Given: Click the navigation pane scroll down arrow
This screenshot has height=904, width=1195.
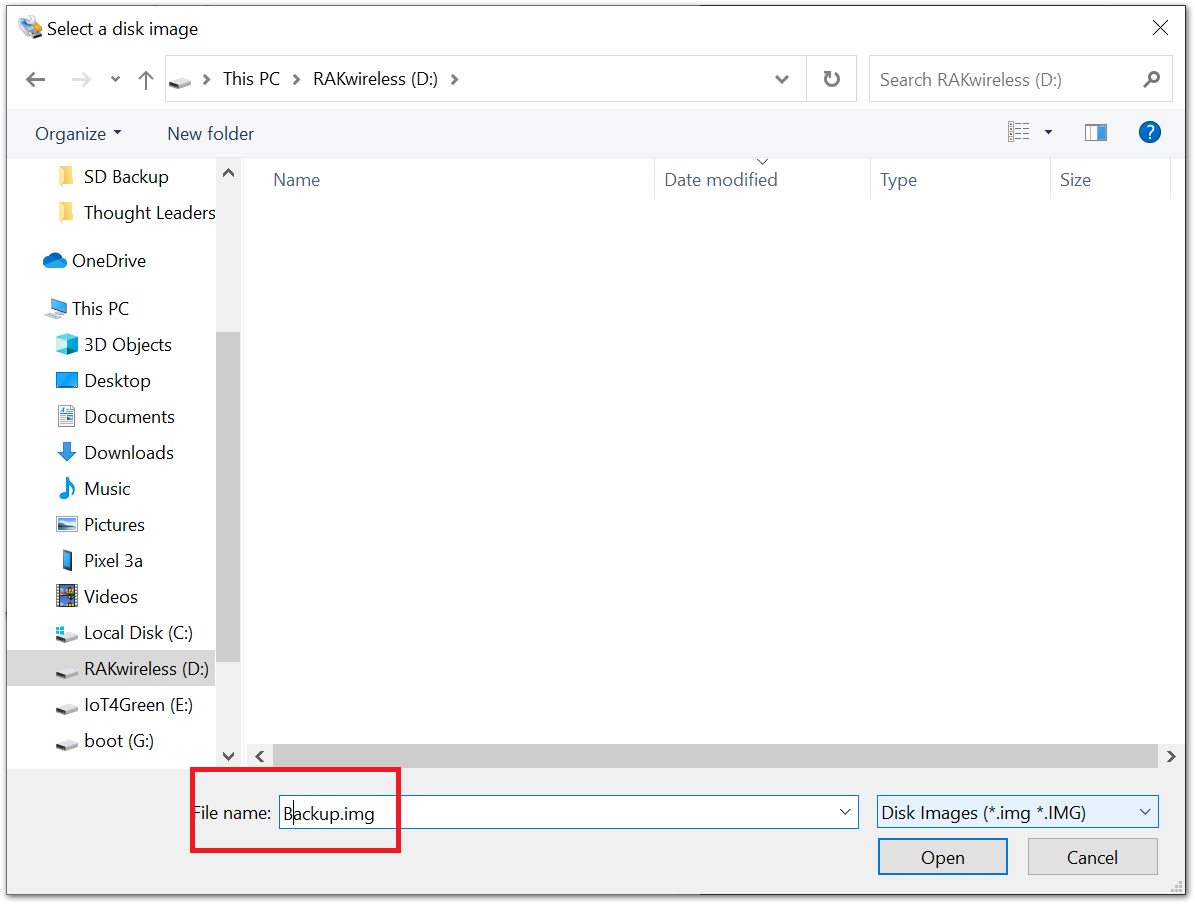Looking at the screenshot, I should 228,756.
